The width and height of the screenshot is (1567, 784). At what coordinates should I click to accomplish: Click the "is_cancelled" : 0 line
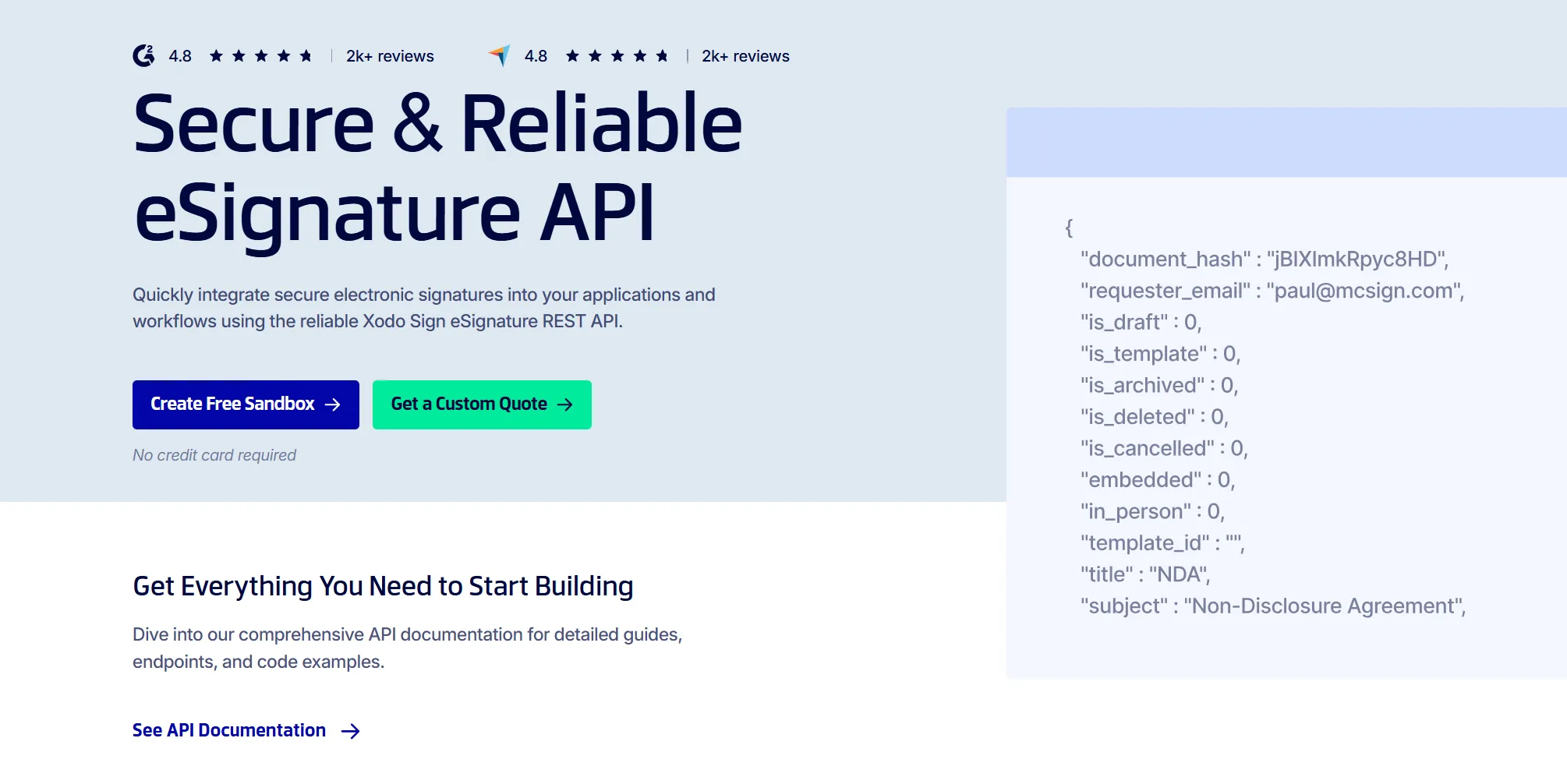pyautogui.click(x=1165, y=449)
